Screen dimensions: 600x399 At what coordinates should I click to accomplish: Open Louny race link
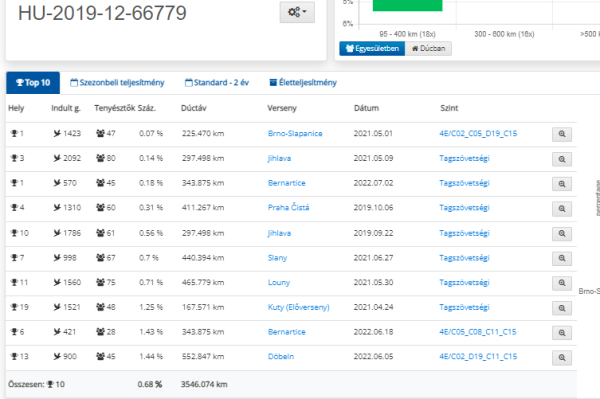click(x=279, y=283)
